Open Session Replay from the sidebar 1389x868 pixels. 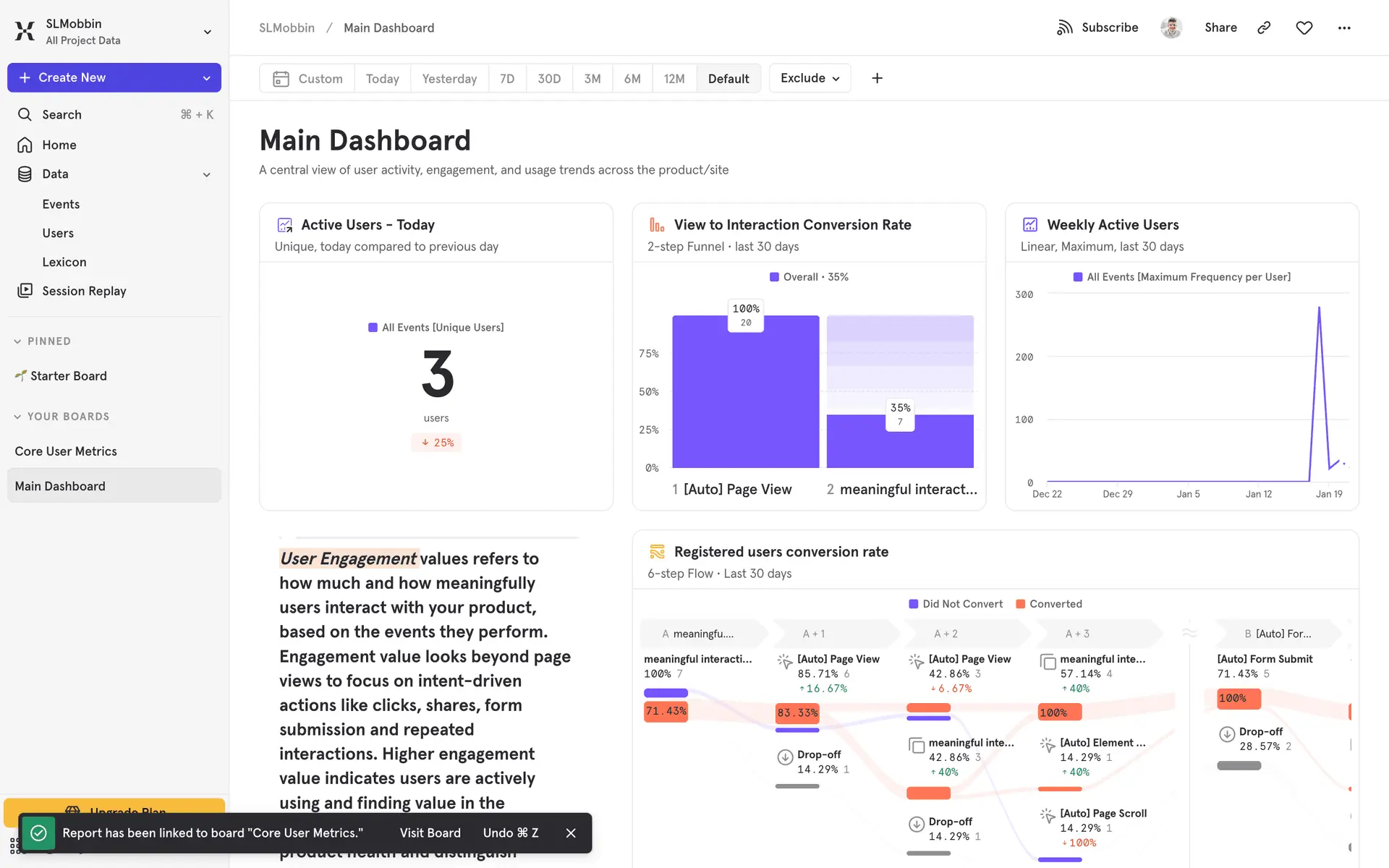[84, 291]
